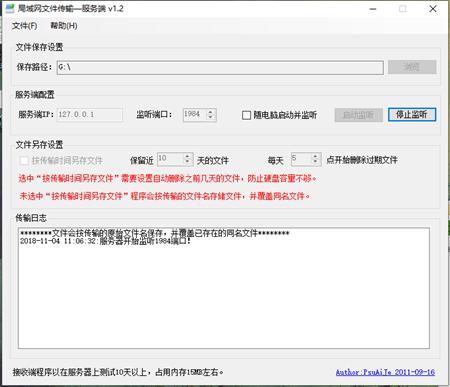Image resolution: width=450 pixels, height=387 pixels.
Task: Enable 随电脑启动并监听 checkbox
Action: (246, 115)
